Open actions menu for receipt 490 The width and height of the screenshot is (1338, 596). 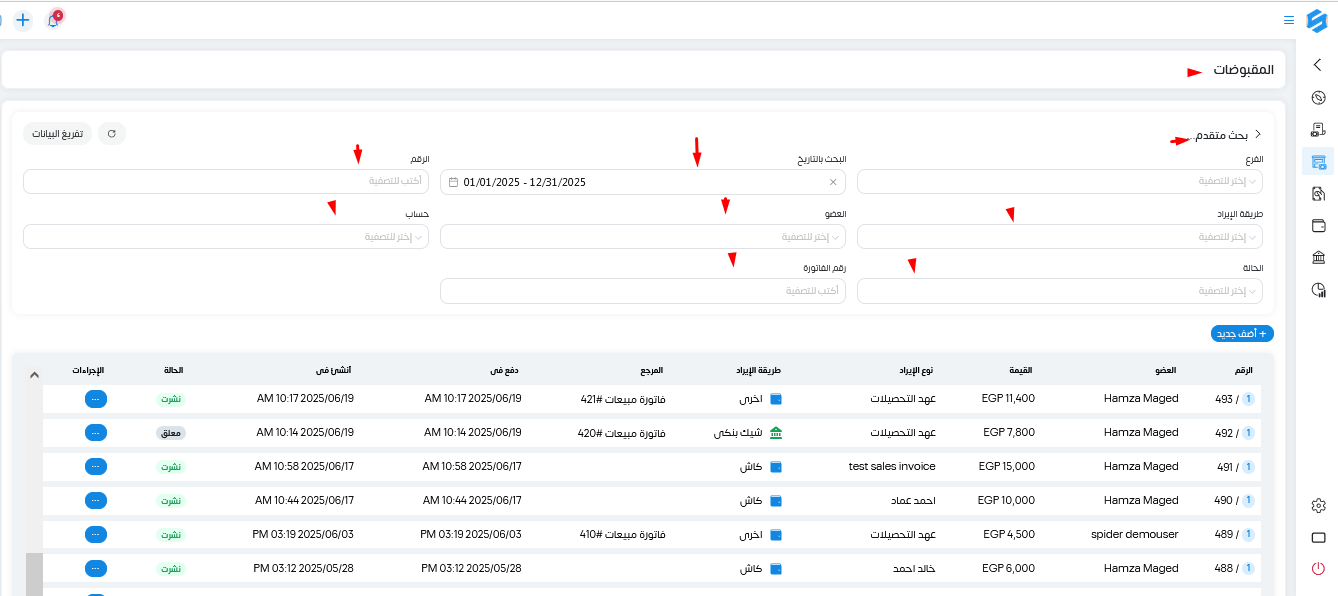(96, 501)
